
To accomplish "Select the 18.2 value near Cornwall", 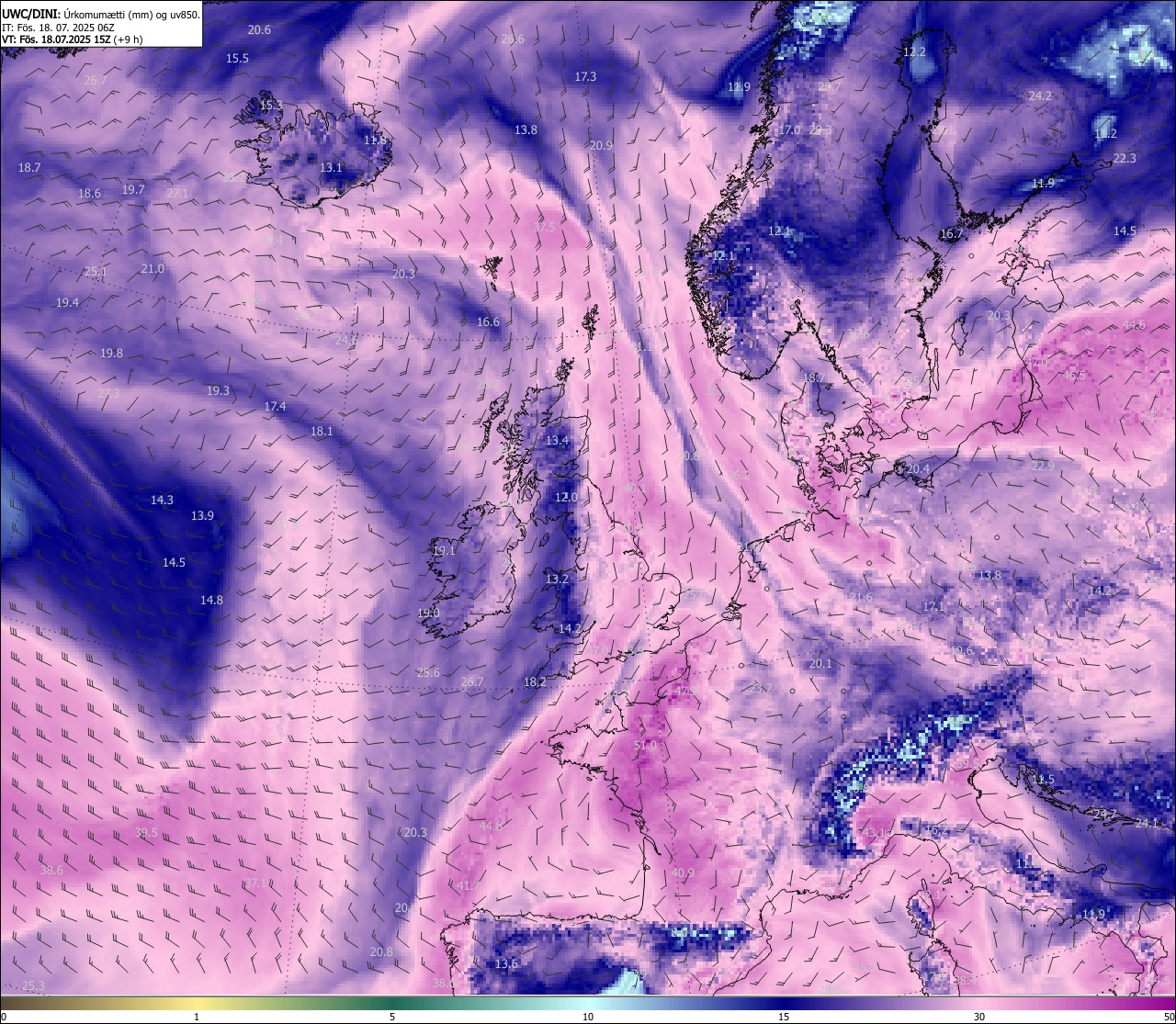I will tap(535, 681).
